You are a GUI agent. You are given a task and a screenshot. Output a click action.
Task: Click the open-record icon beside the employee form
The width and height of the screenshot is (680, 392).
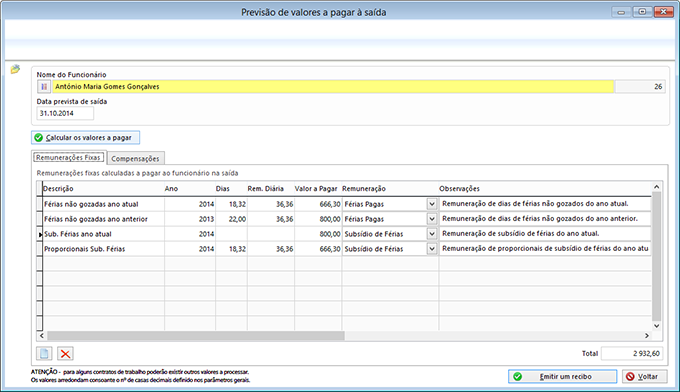click(x=15, y=69)
